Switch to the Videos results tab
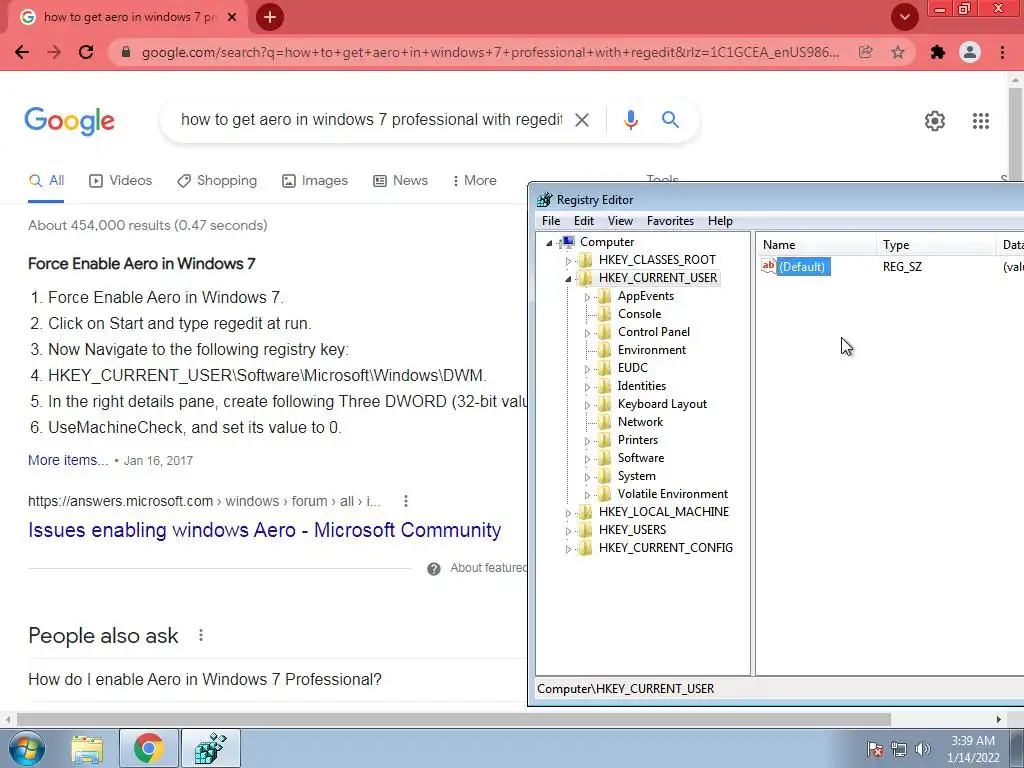Screen dimensions: 1024x768 pos(120,181)
